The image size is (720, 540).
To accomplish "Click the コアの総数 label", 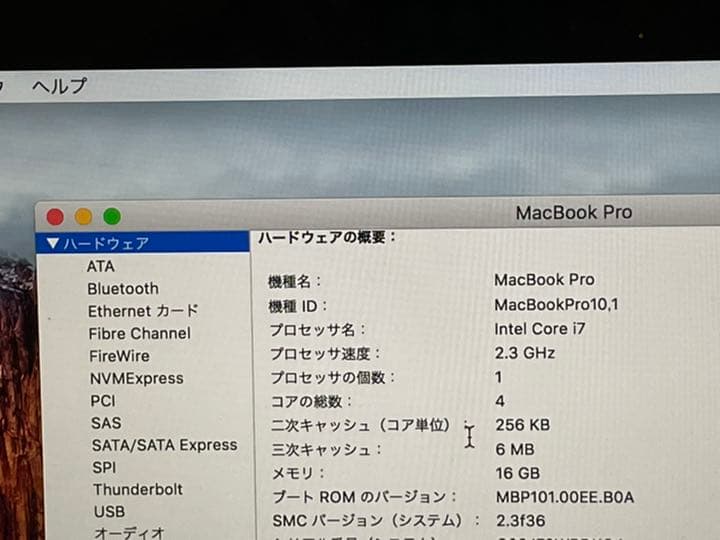I will click(x=311, y=402).
